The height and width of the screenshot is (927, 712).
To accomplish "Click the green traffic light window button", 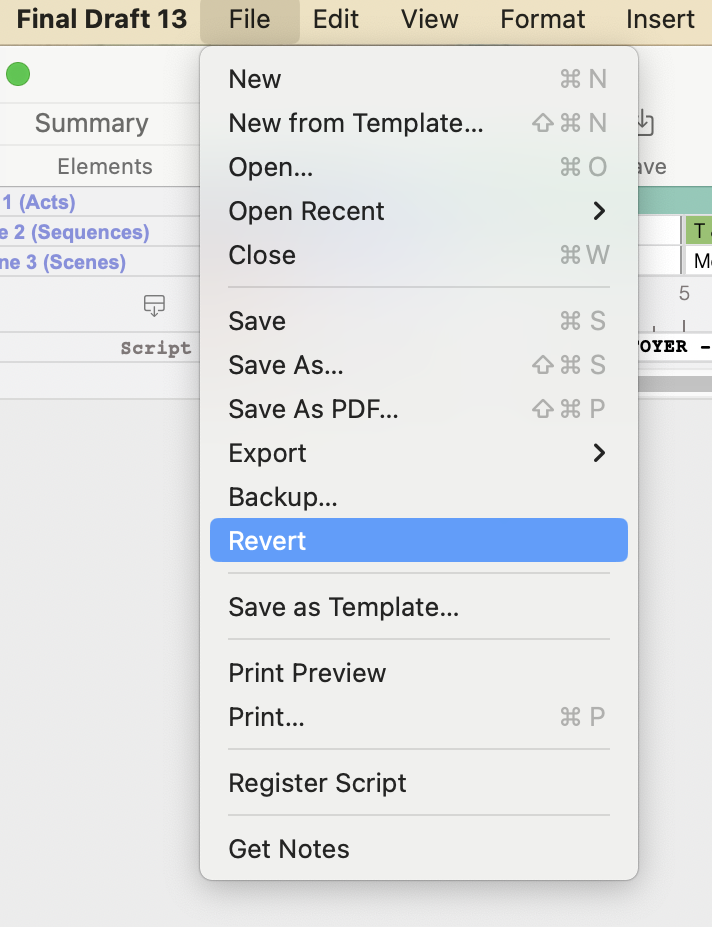I will tap(17, 74).
